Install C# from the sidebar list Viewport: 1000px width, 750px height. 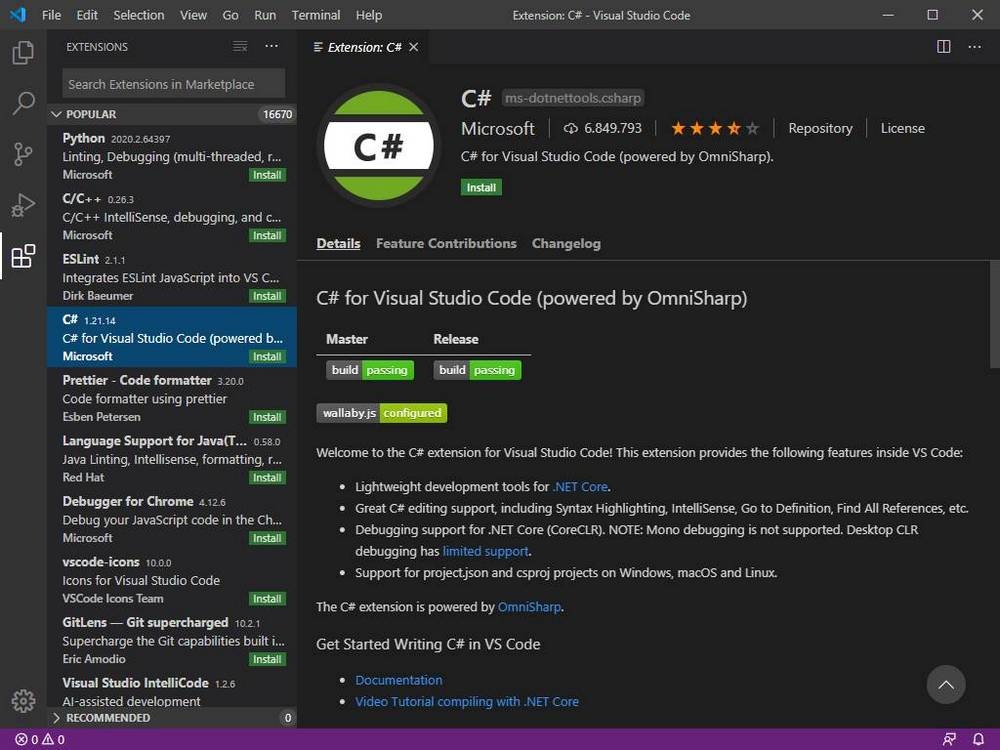tap(267, 357)
